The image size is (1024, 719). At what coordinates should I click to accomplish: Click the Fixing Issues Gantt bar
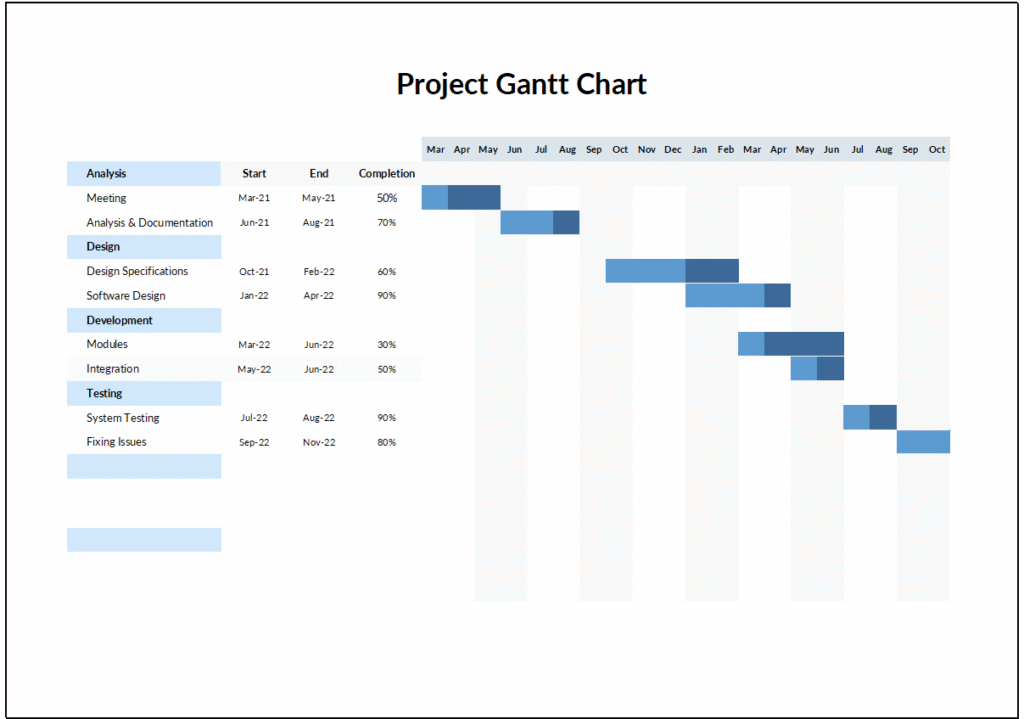(922, 441)
